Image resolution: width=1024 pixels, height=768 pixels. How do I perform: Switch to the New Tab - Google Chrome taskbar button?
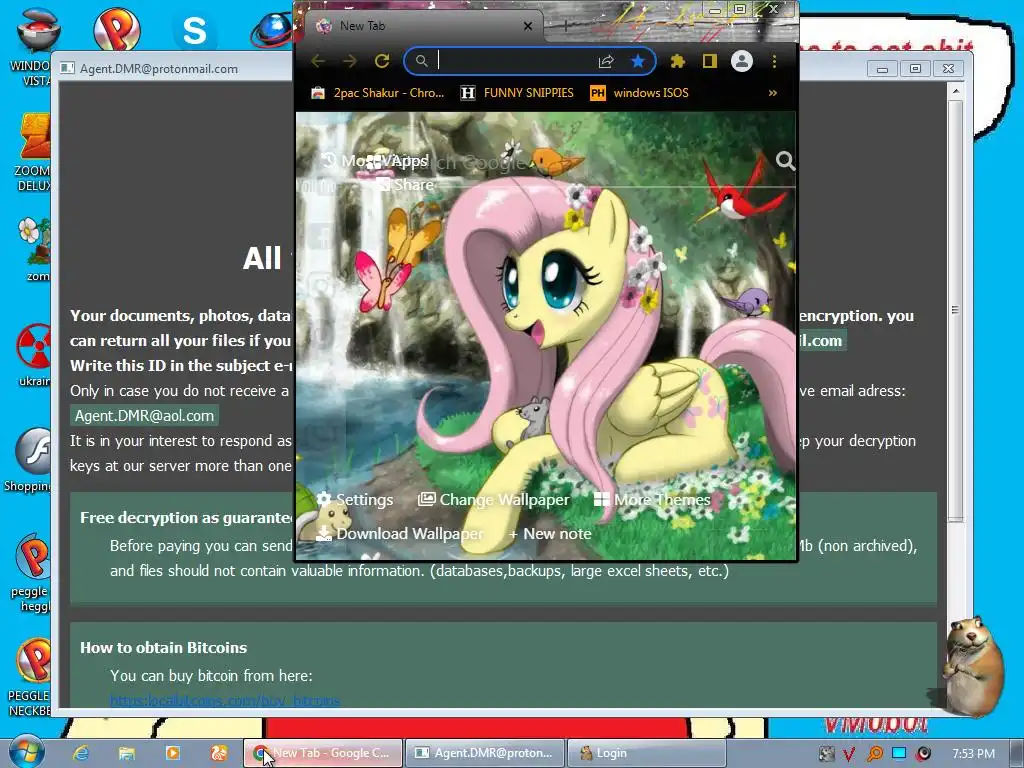[323, 753]
